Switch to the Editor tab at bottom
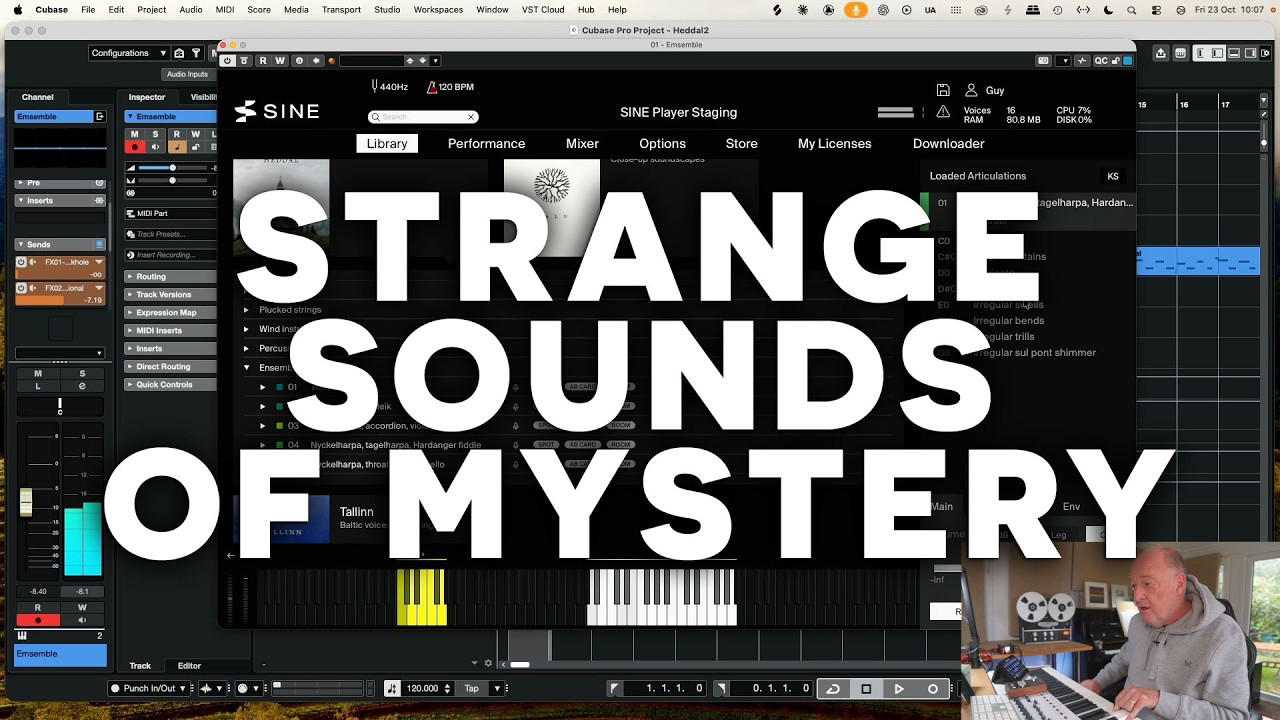 point(189,666)
